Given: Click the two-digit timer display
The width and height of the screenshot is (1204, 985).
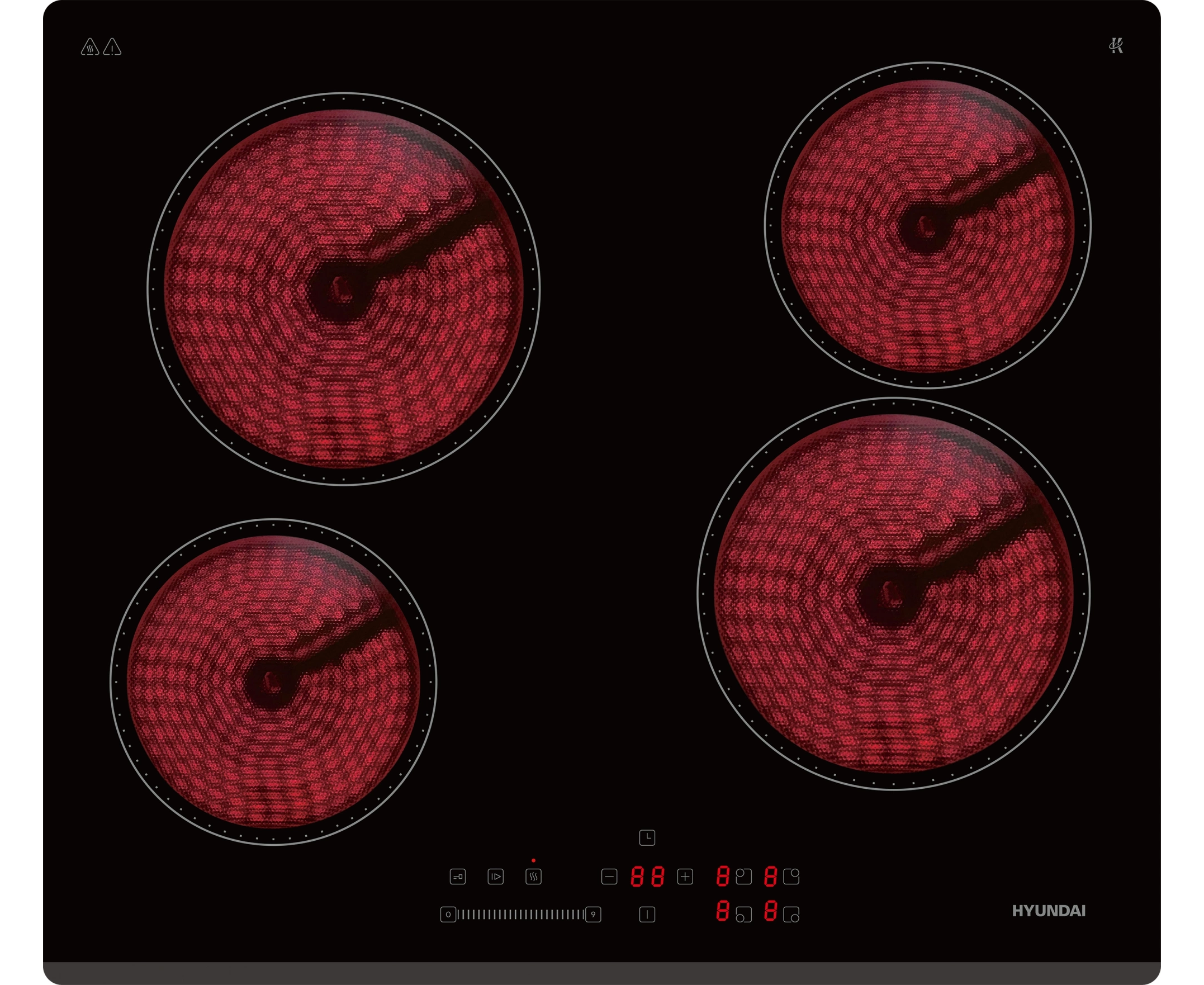Looking at the screenshot, I should click(x=647, y=877).
